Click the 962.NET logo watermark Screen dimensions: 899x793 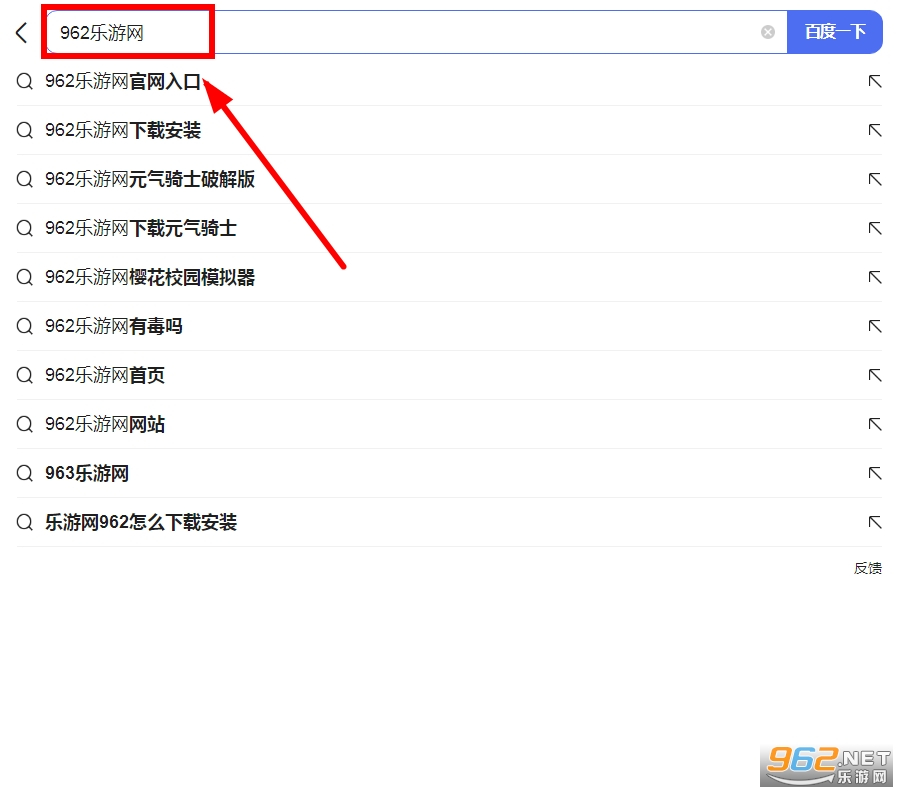[x=827, y=766]
